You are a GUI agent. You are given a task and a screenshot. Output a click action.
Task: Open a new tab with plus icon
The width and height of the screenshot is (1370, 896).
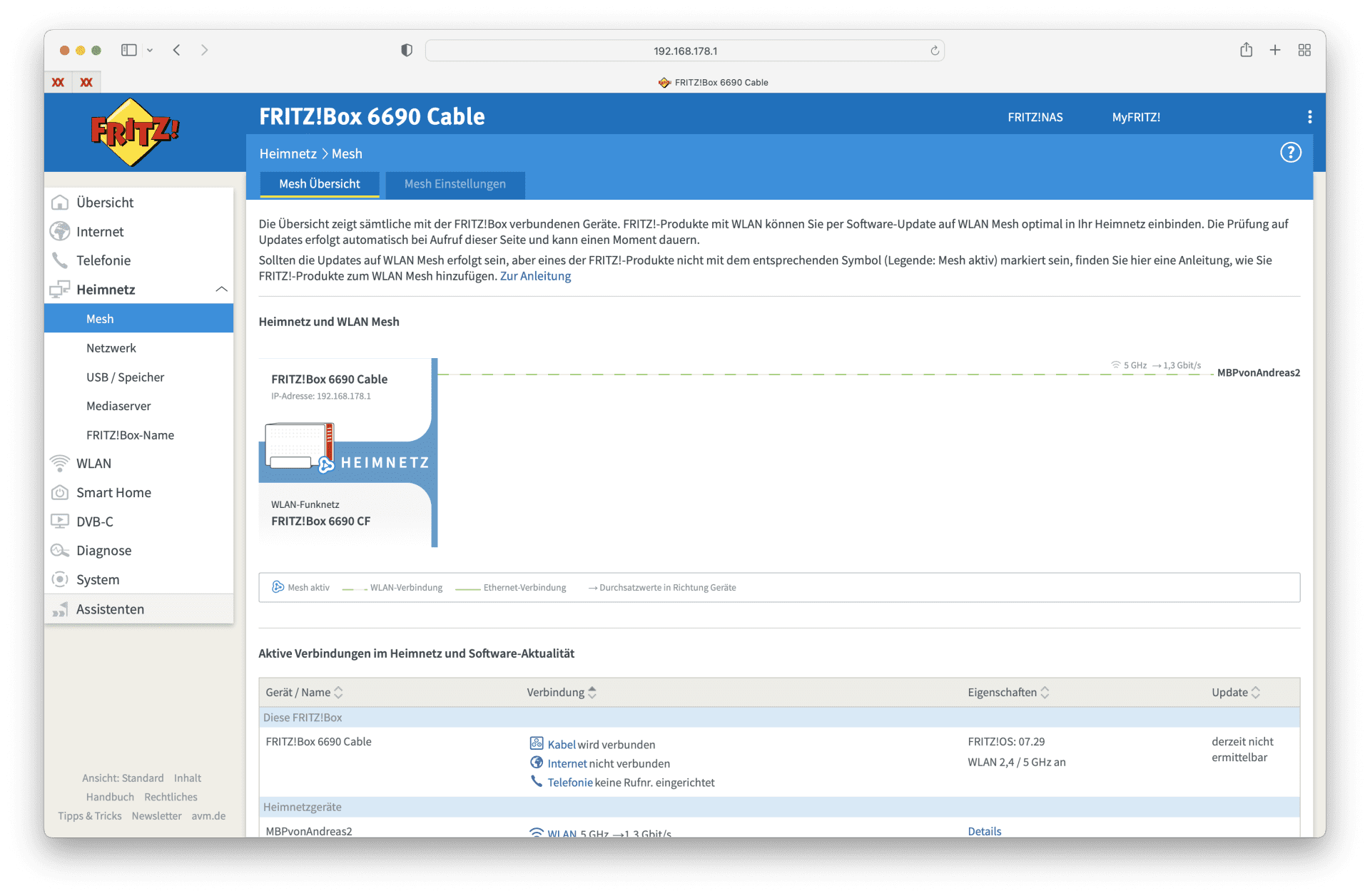coord(1275,50)
